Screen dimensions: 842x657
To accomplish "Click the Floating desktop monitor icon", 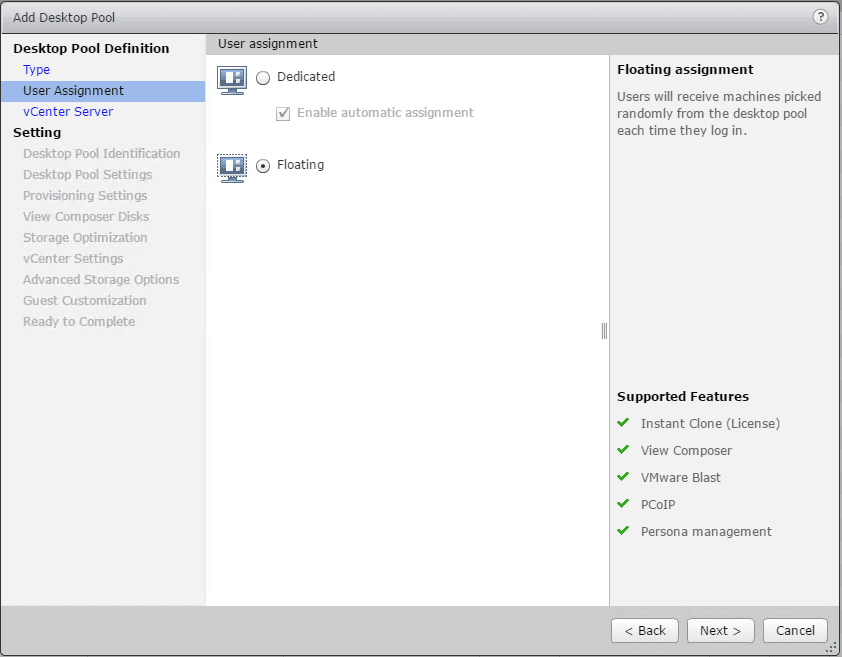I will tap(232, 167).
